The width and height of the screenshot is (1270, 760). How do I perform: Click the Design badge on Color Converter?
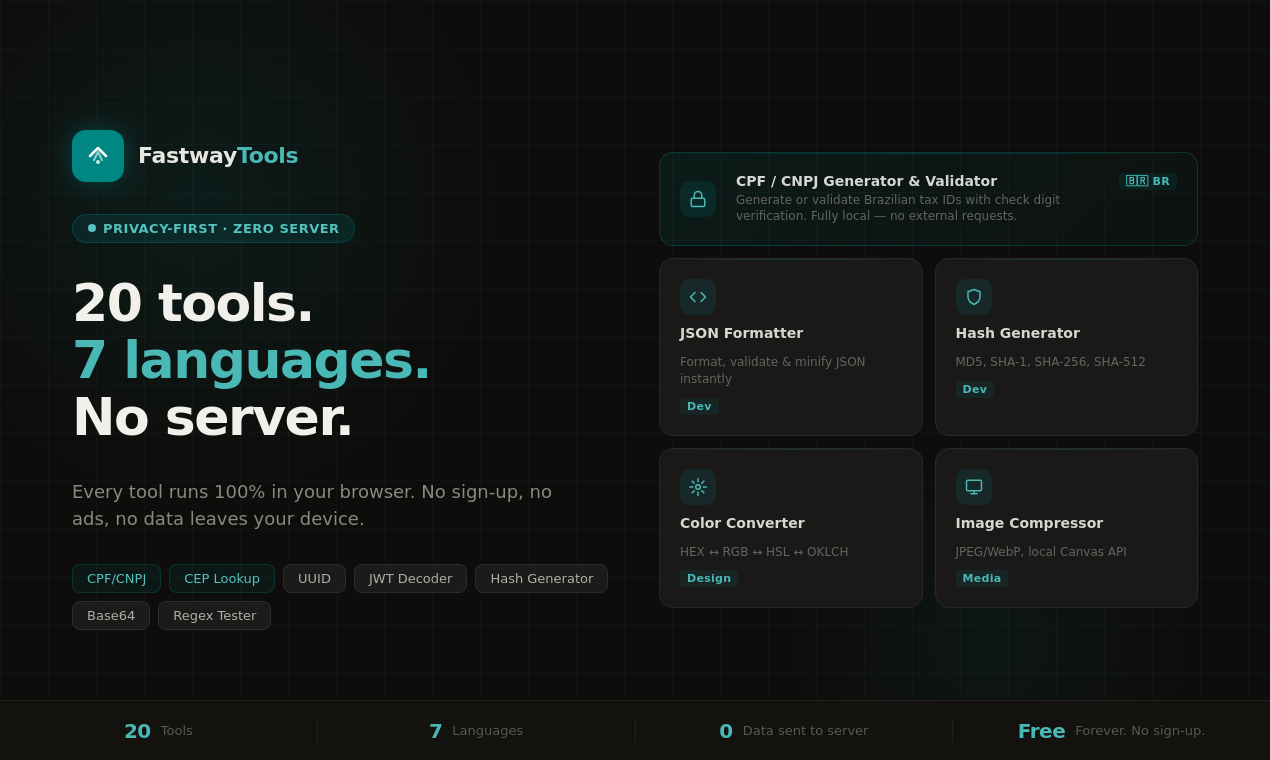[708, 578]
